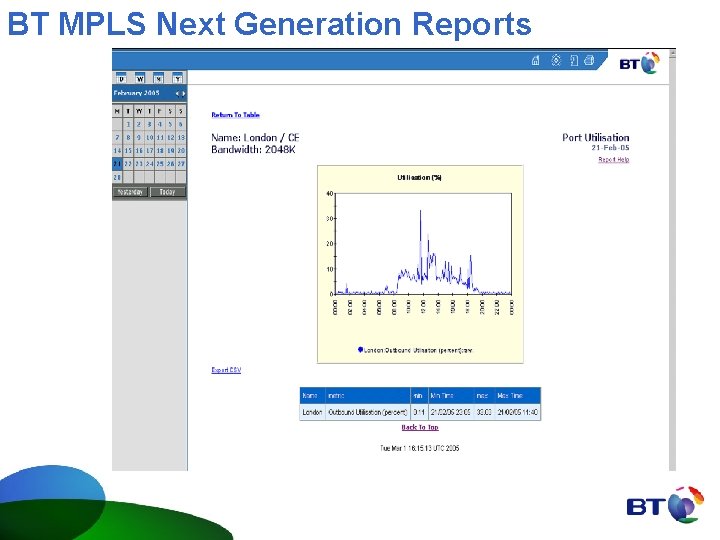Select February 11 in the calendar
720x540 pixels.
coord(160,137)
